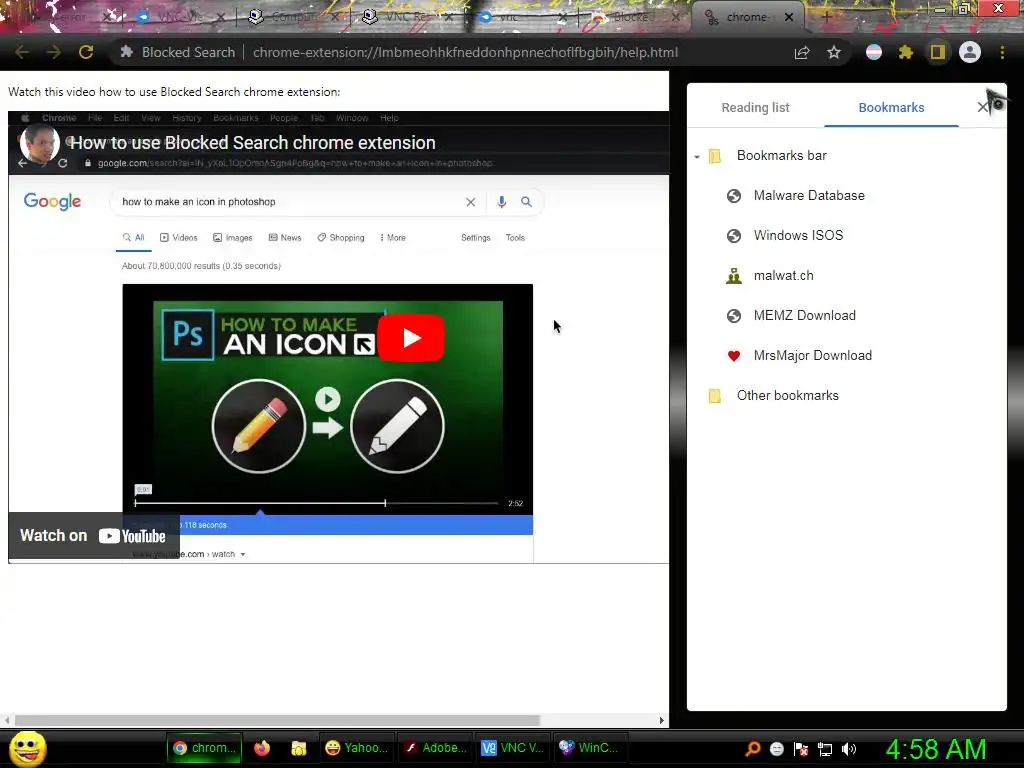This screenshot has height=768, width=1024.
Task: Click the right arrow of the horizontal scrollbar
Action: 662,720
